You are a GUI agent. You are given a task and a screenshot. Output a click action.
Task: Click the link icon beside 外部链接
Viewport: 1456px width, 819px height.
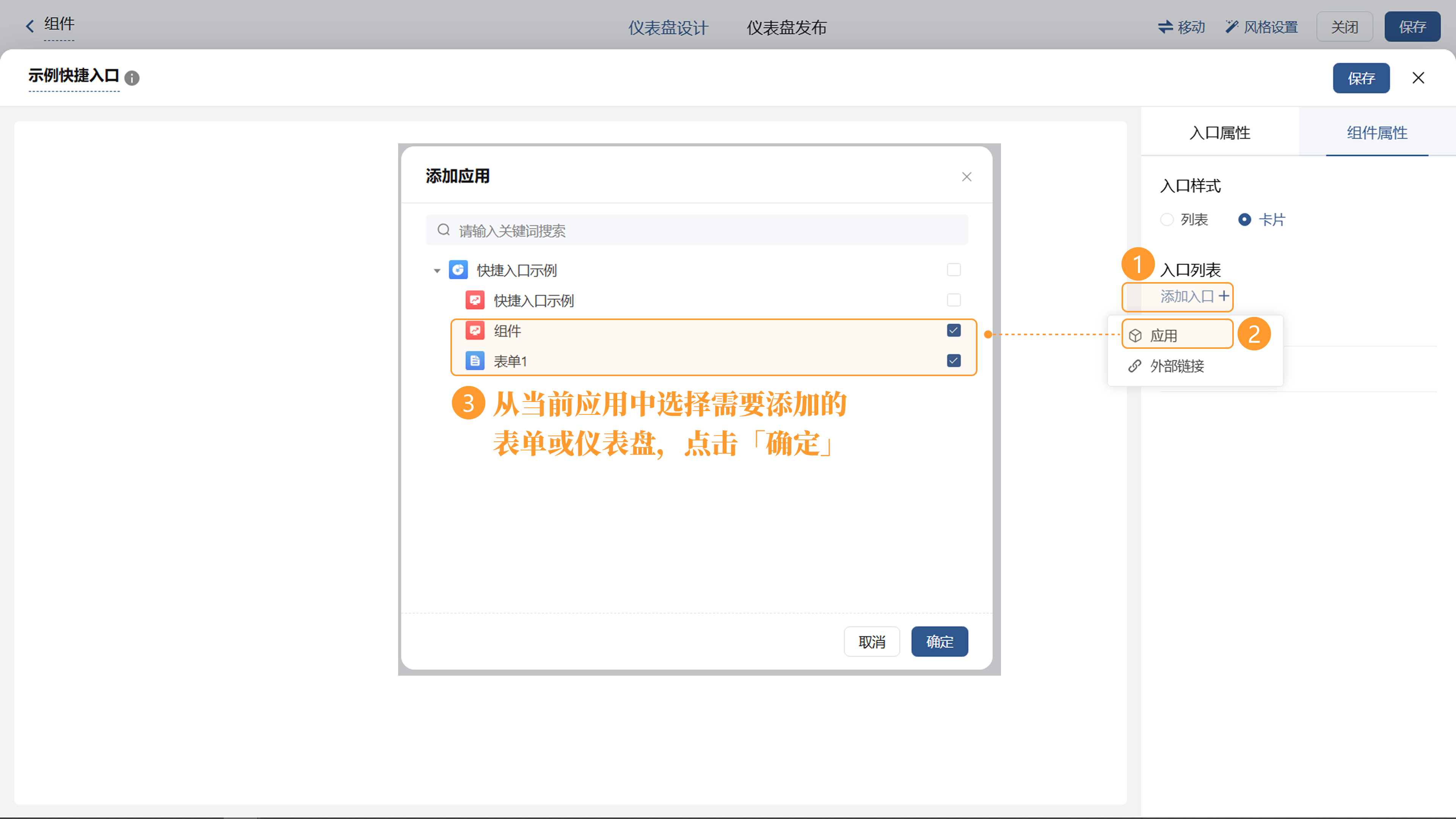point(1135,366)
